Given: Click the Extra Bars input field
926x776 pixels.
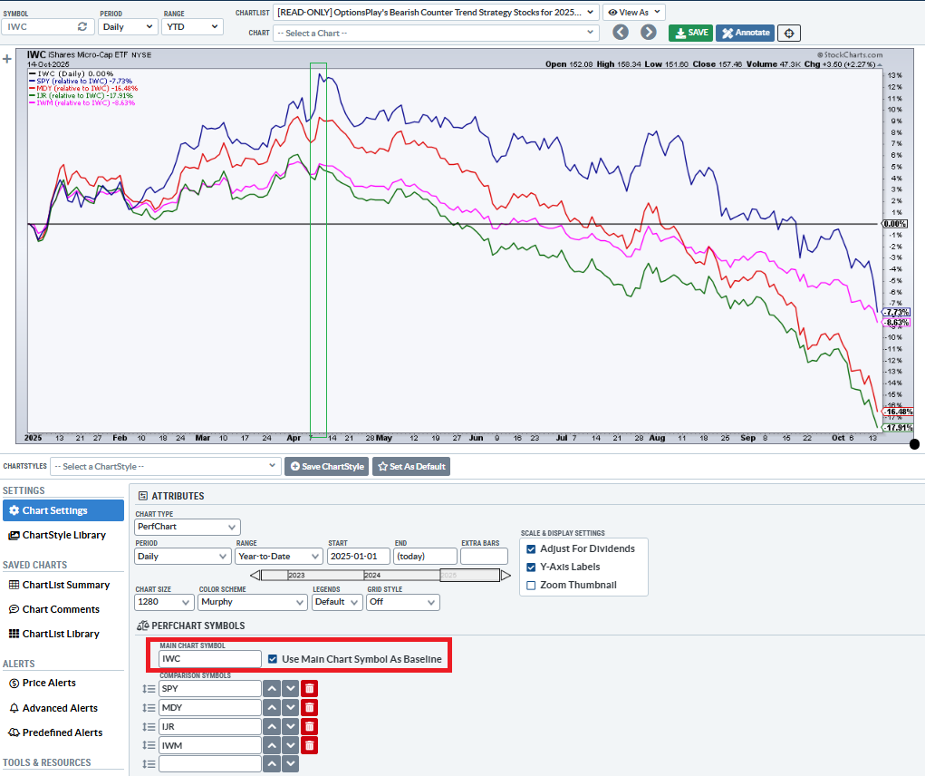Looking at the screenshot, I should [x=484, y=556].
